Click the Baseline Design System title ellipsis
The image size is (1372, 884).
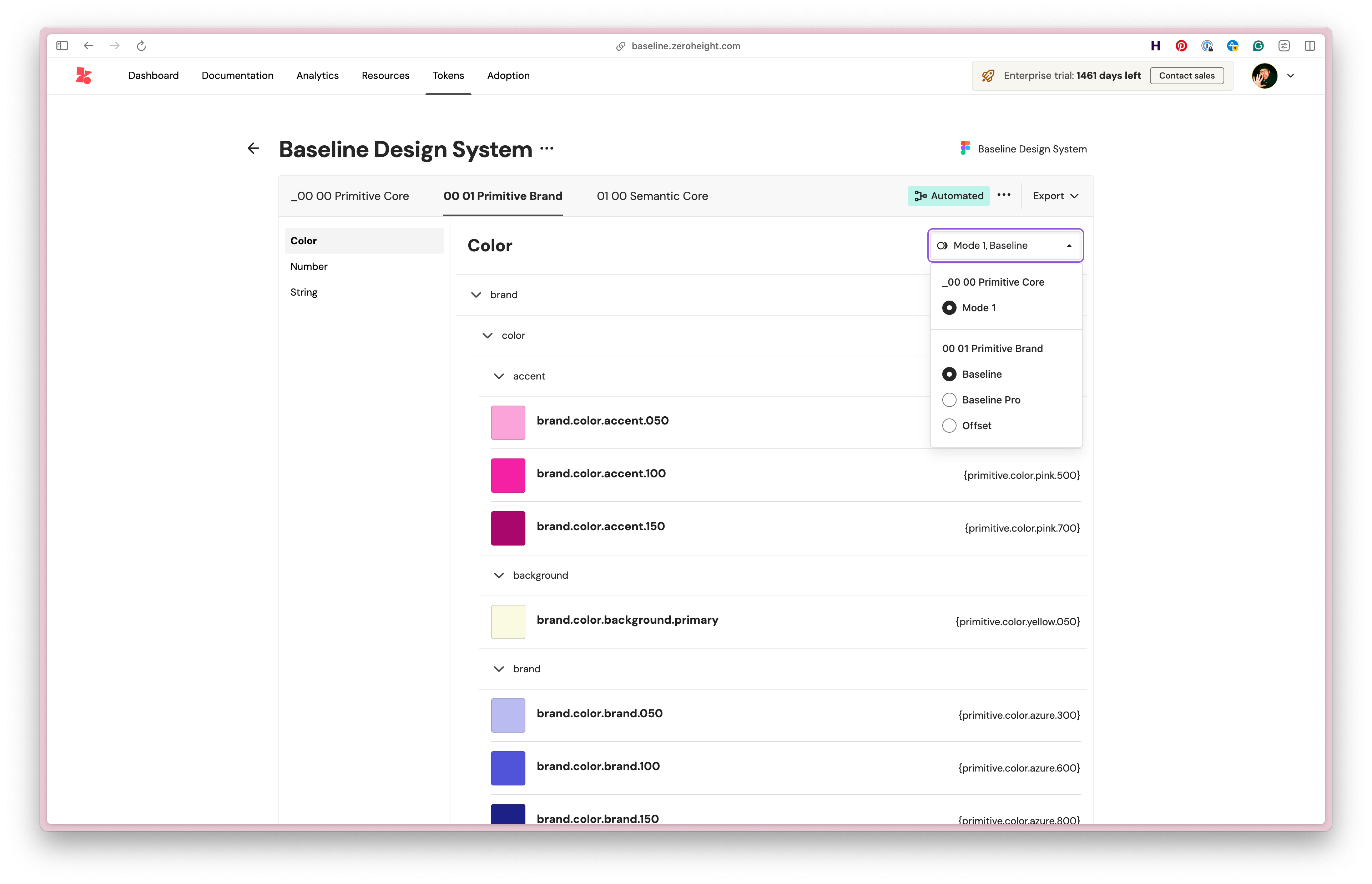pos(547,149)
